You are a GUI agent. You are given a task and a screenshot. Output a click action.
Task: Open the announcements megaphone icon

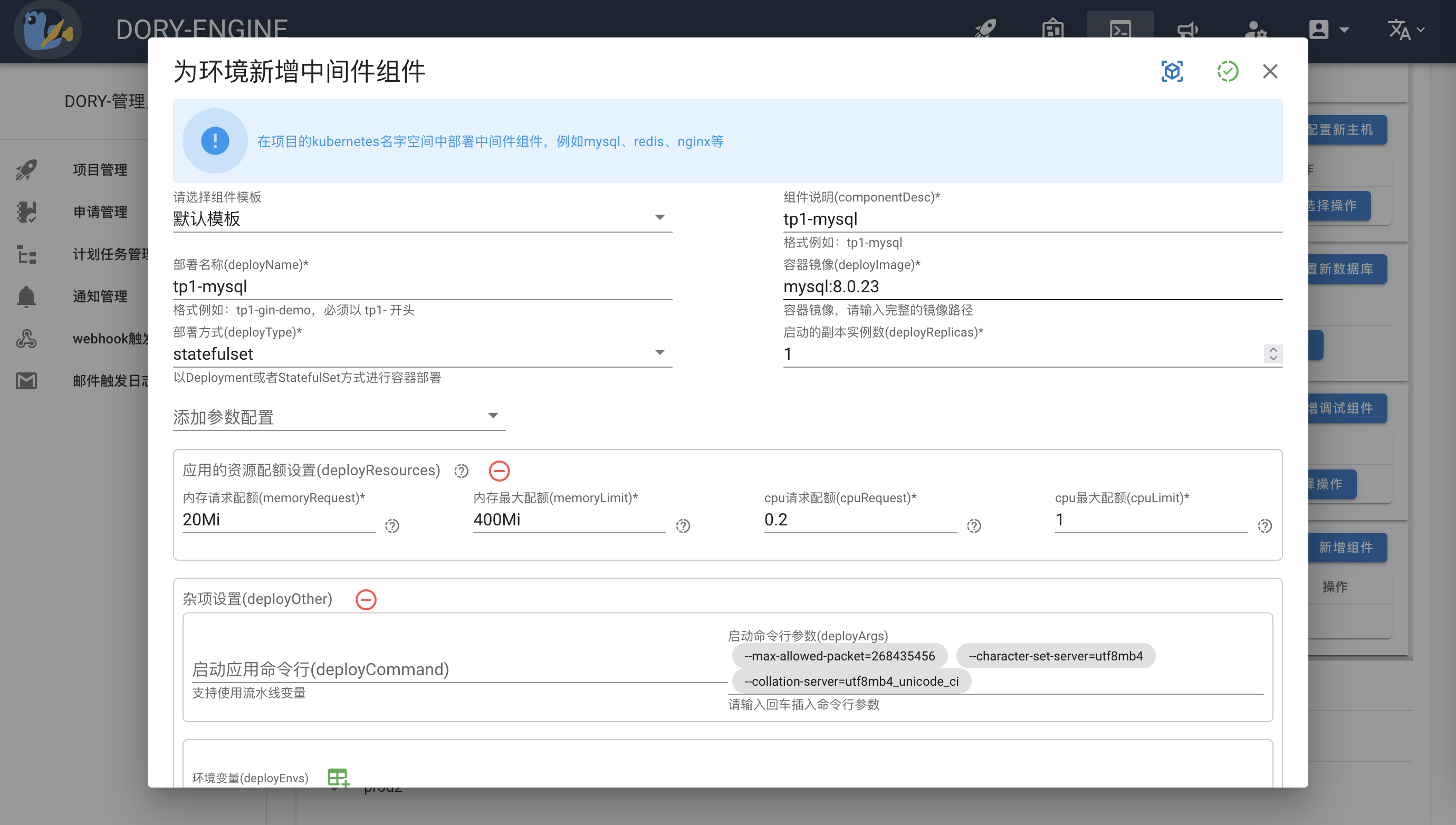(1188, 29)
